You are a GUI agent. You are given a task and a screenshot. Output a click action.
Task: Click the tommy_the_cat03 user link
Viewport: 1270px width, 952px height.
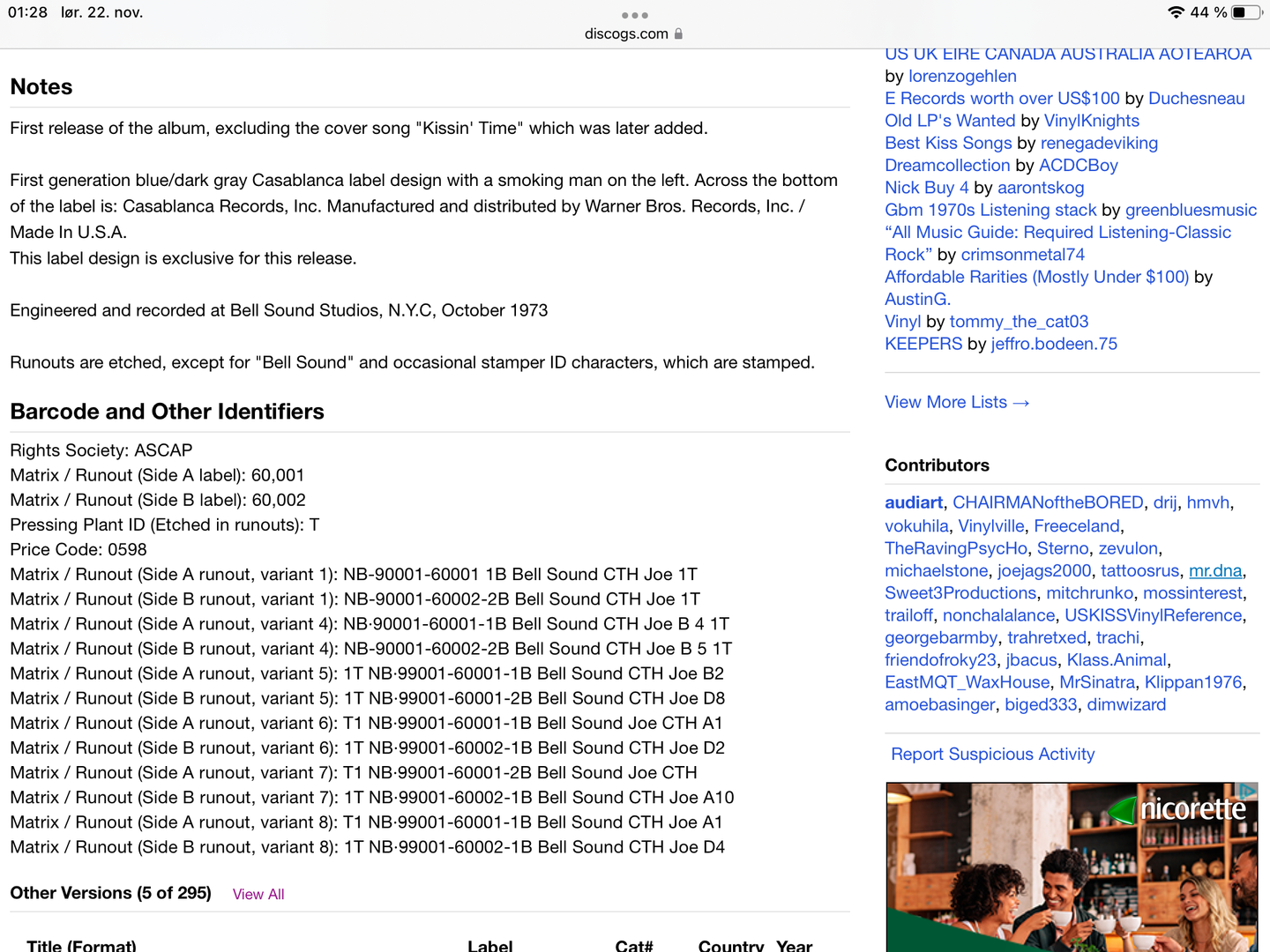click(x=1019, y=321)
